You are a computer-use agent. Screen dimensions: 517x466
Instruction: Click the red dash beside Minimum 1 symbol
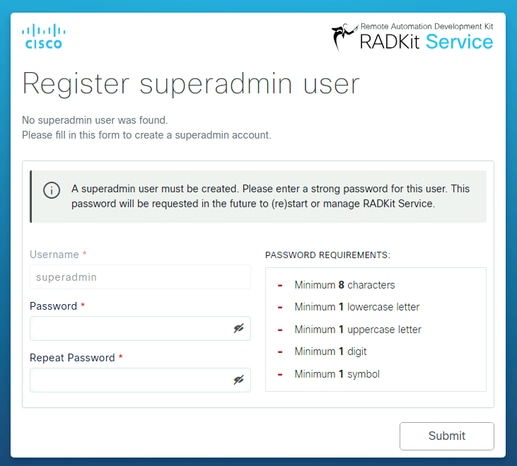280,375
